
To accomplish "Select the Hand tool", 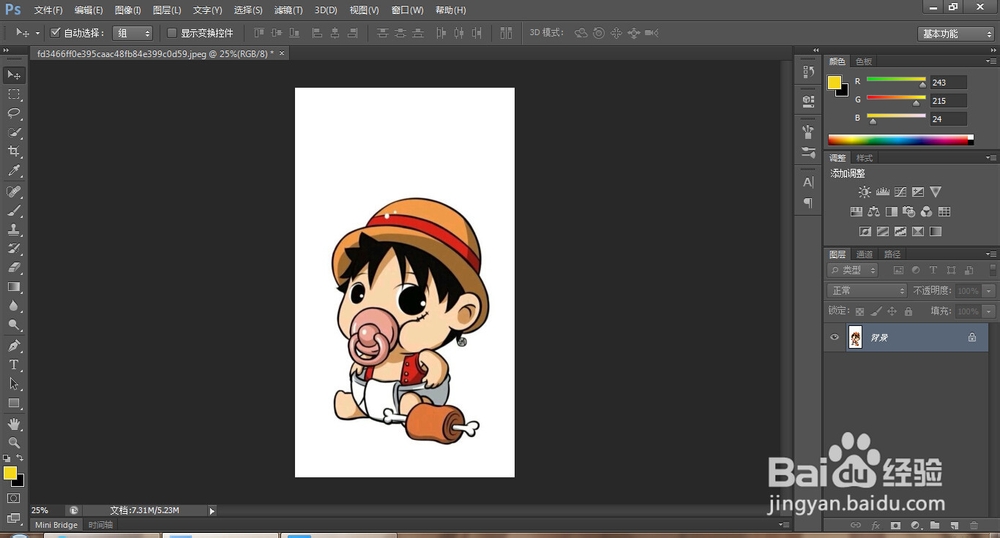I will pyautogui.click(x=13, y=425).
